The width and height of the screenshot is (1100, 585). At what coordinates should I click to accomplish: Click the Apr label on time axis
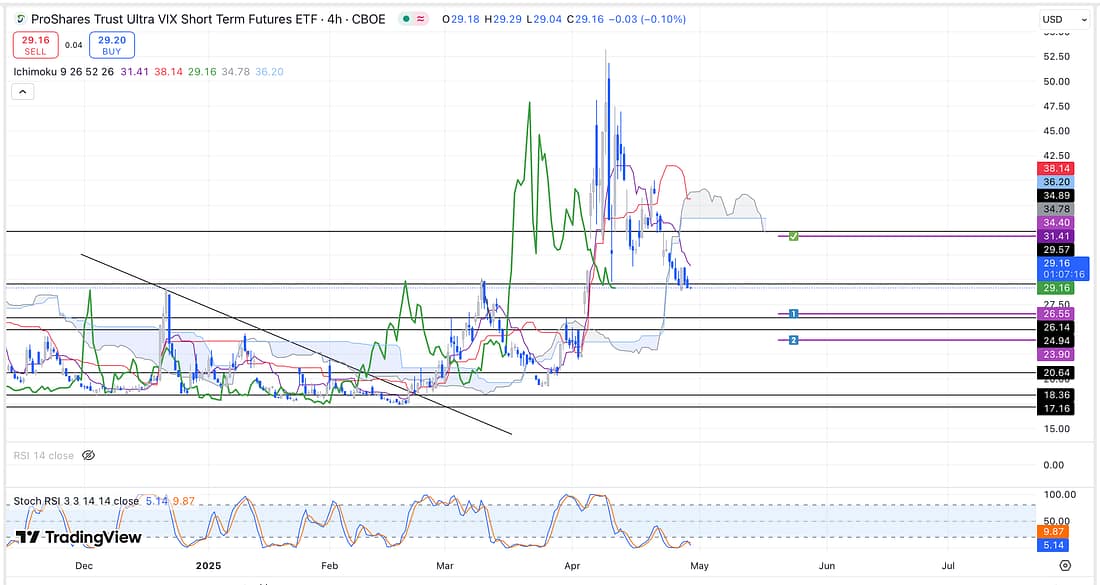click(x=571, y=565)
